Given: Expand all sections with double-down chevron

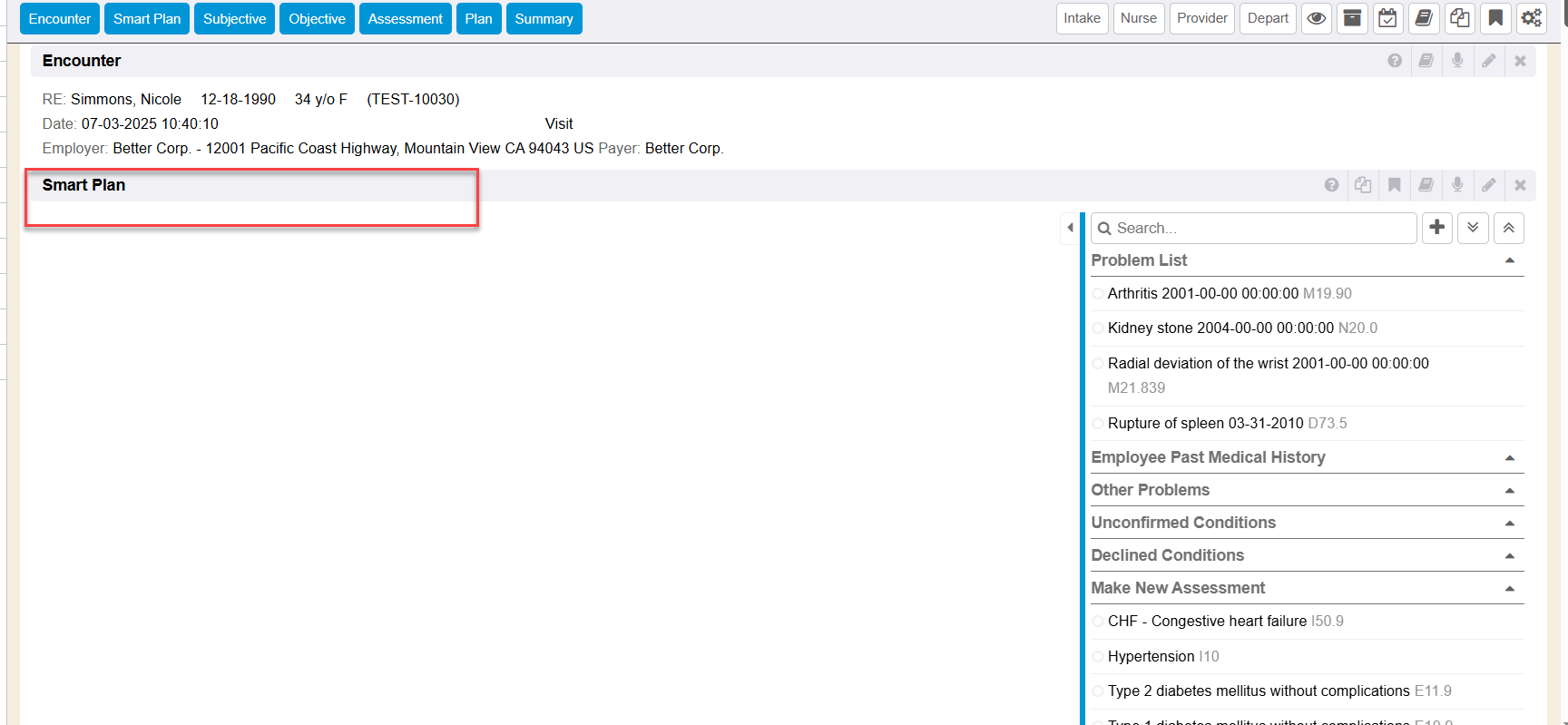Looking at the screenshot, I should (1473, 228).
